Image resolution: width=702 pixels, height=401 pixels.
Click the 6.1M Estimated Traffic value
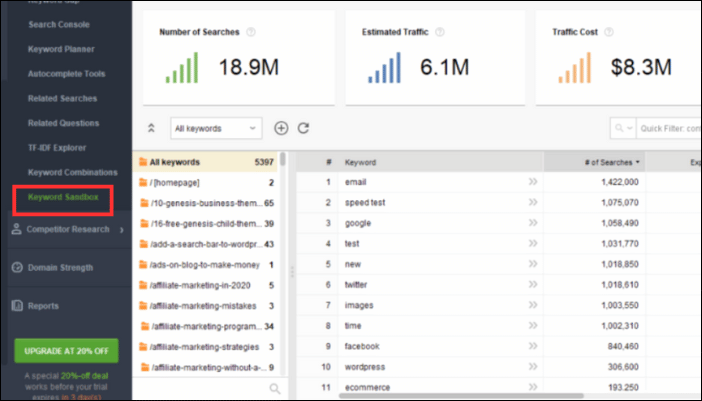445,68
